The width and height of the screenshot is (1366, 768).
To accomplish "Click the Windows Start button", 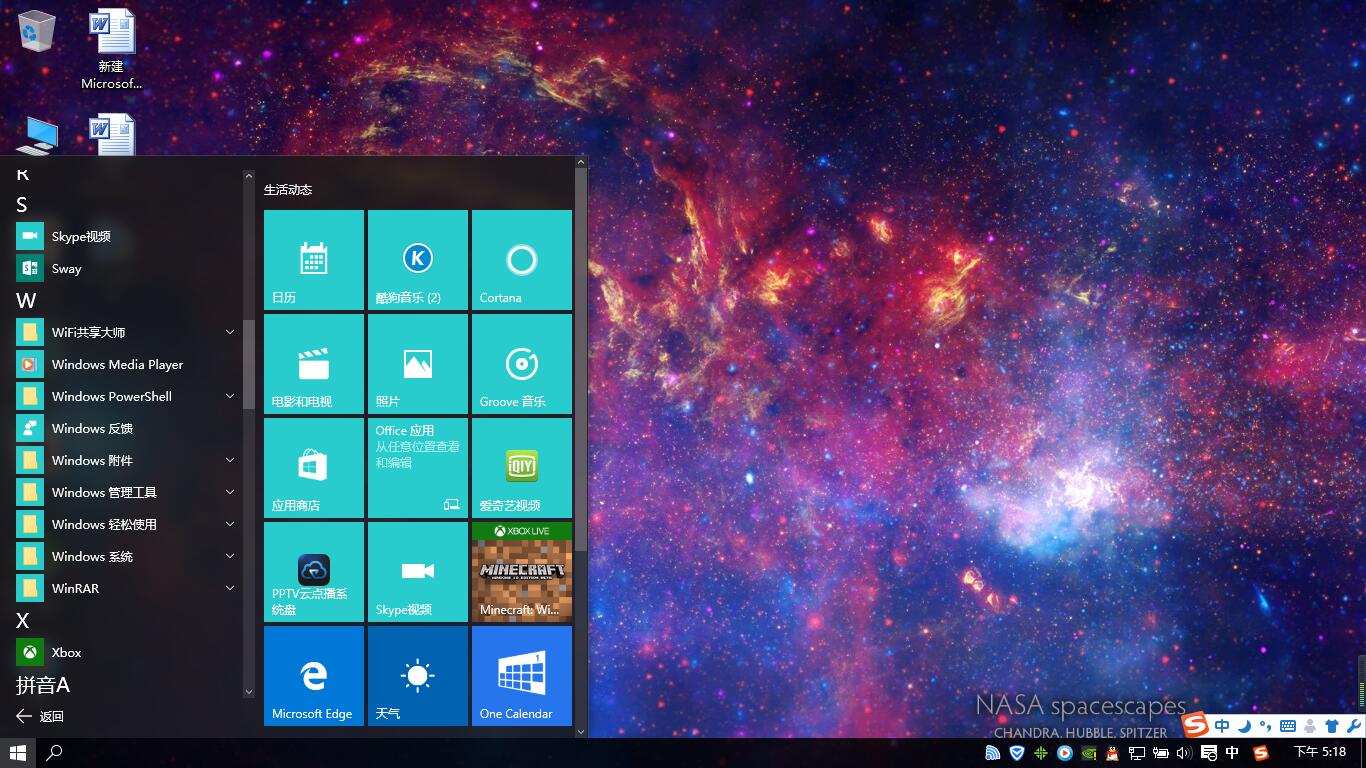I will pyautogui.click(x=17, y=752).
